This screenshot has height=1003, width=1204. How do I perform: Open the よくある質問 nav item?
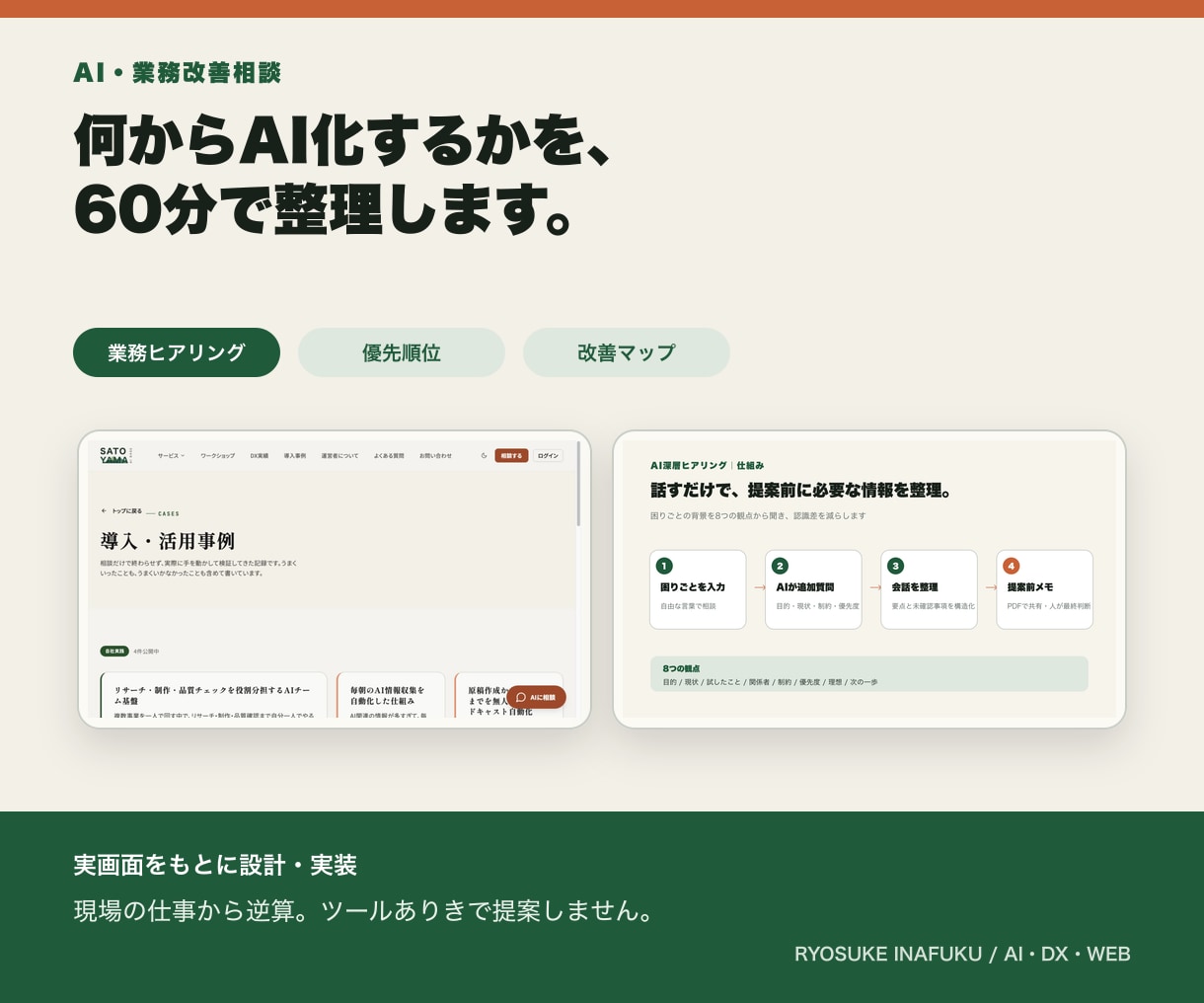389,456
